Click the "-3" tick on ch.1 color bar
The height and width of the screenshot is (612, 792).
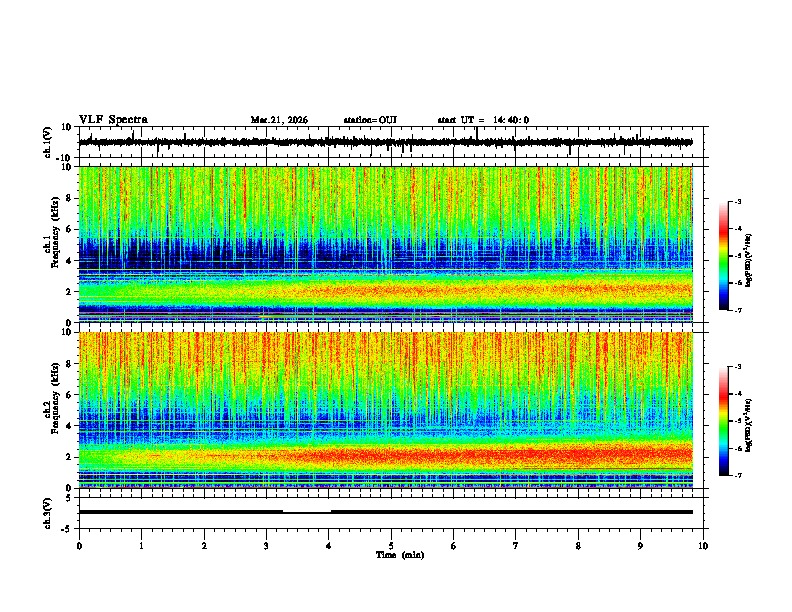[x=737, y=201]
